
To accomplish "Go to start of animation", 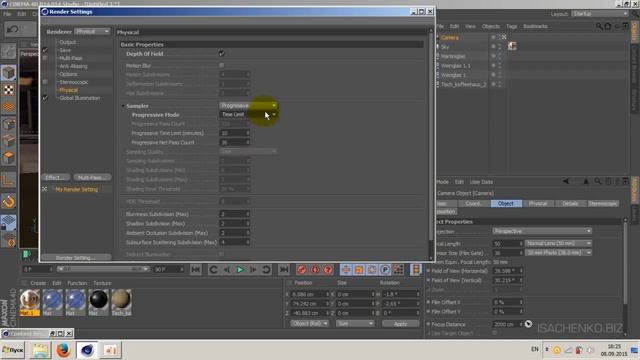I will 196,269.
